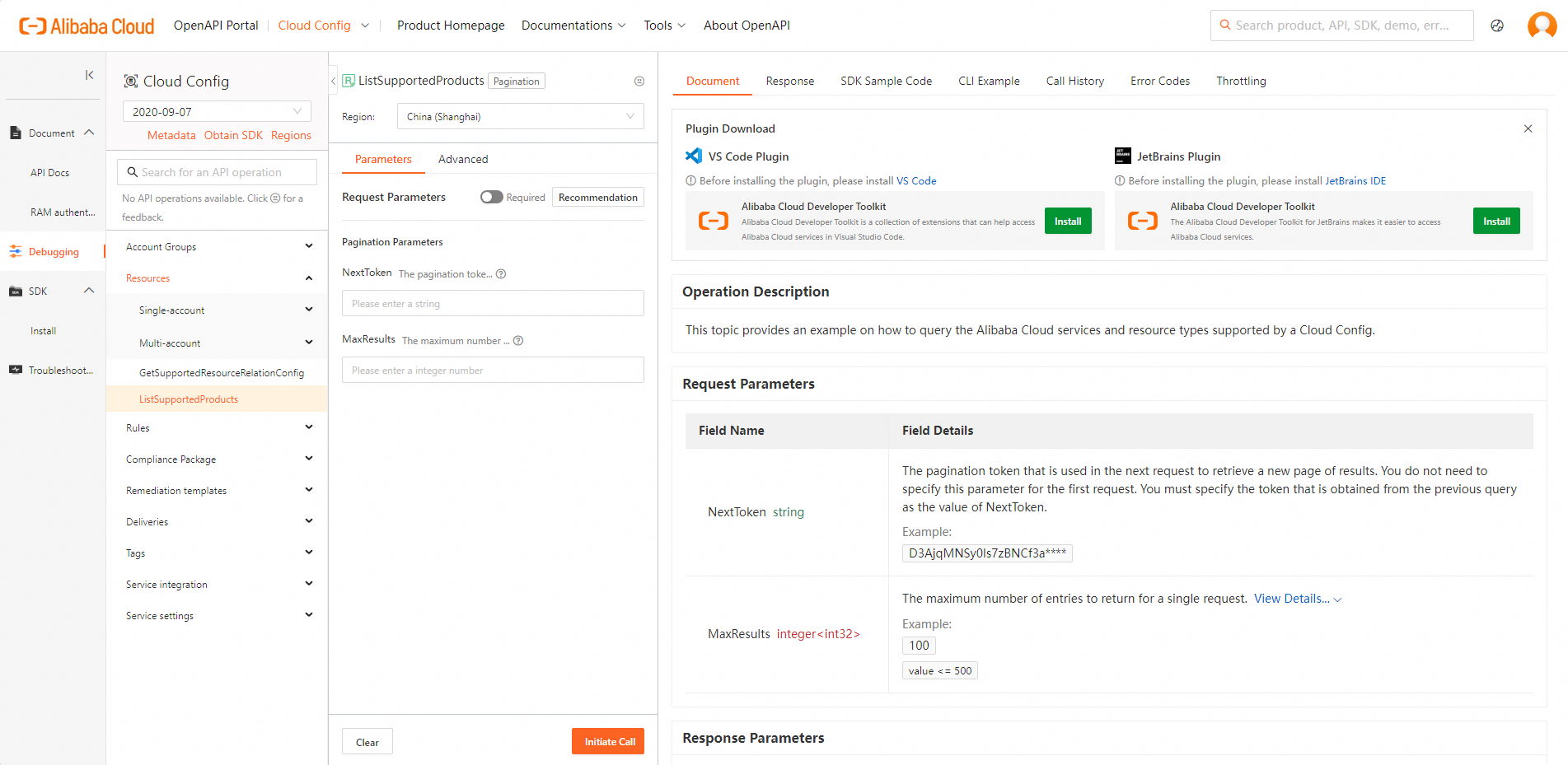Select GetSupportedResourceRelationConfig in the API tree

[x=222, y=373]
